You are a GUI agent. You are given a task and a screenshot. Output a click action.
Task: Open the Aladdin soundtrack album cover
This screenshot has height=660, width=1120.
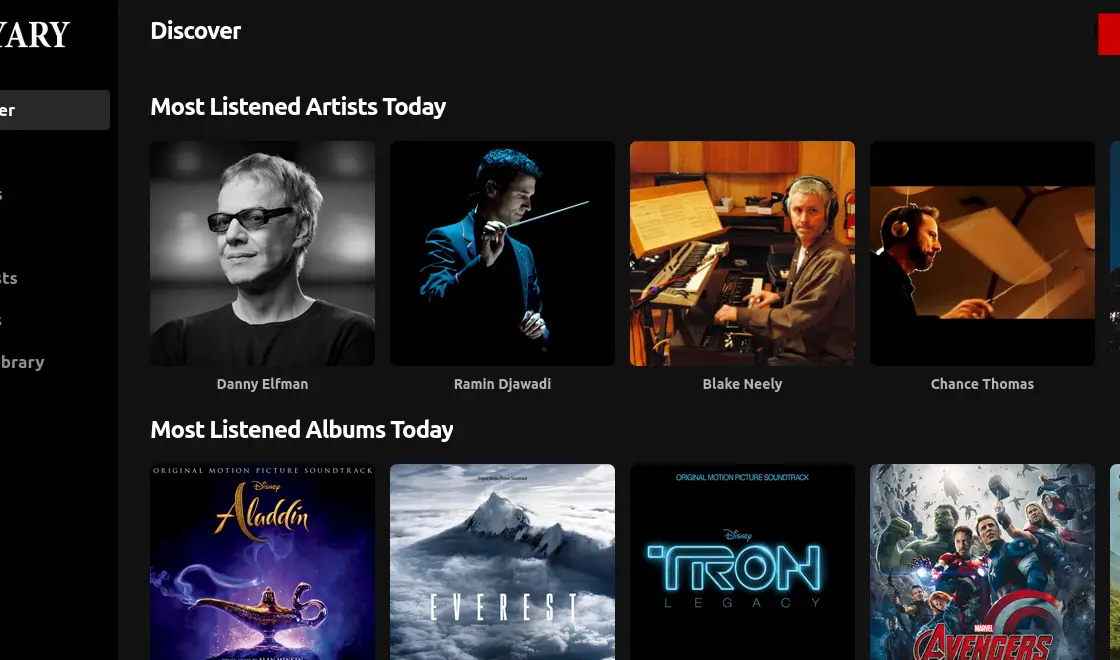262,562
